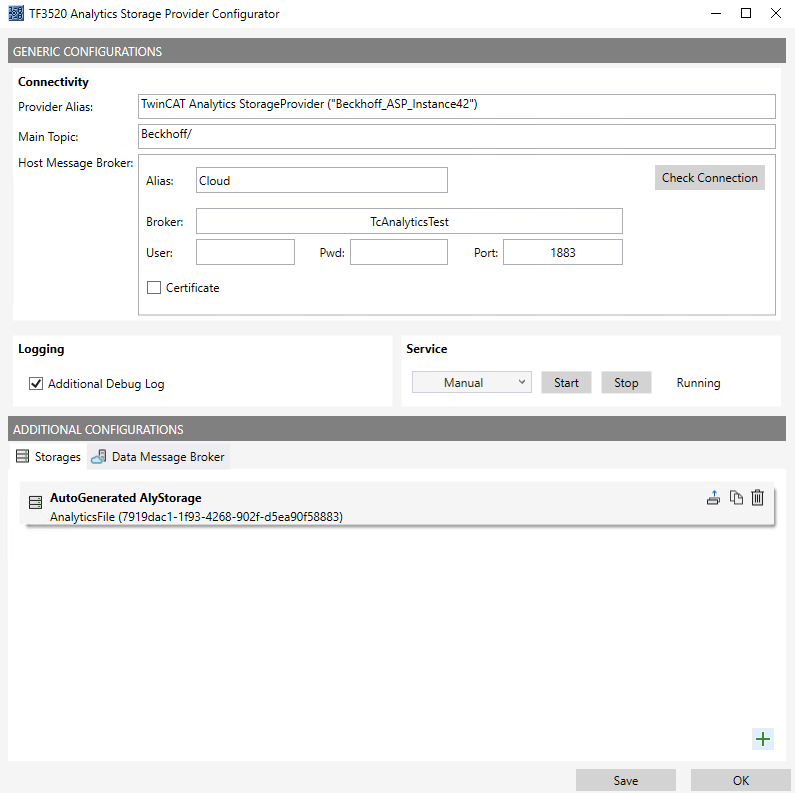Add a new storage with the green plus

(x=763, y=739)
